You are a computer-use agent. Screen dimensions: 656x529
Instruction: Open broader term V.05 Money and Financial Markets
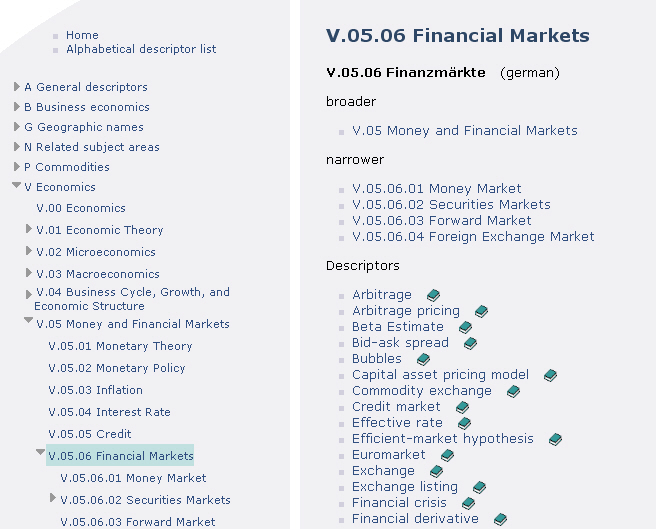[x=465, y=130]
